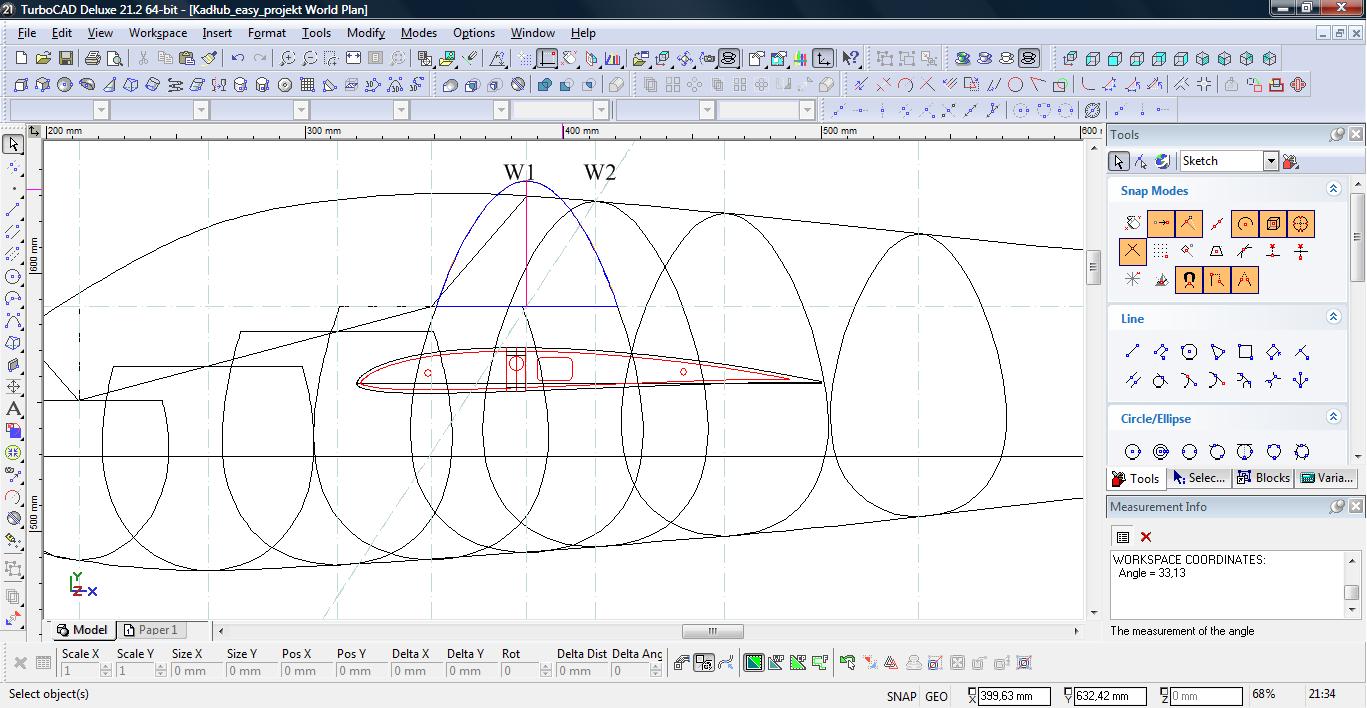Toggle the SNAP indicator in status bar
The image size is (1367, 708).
click(x=900, y=696)
